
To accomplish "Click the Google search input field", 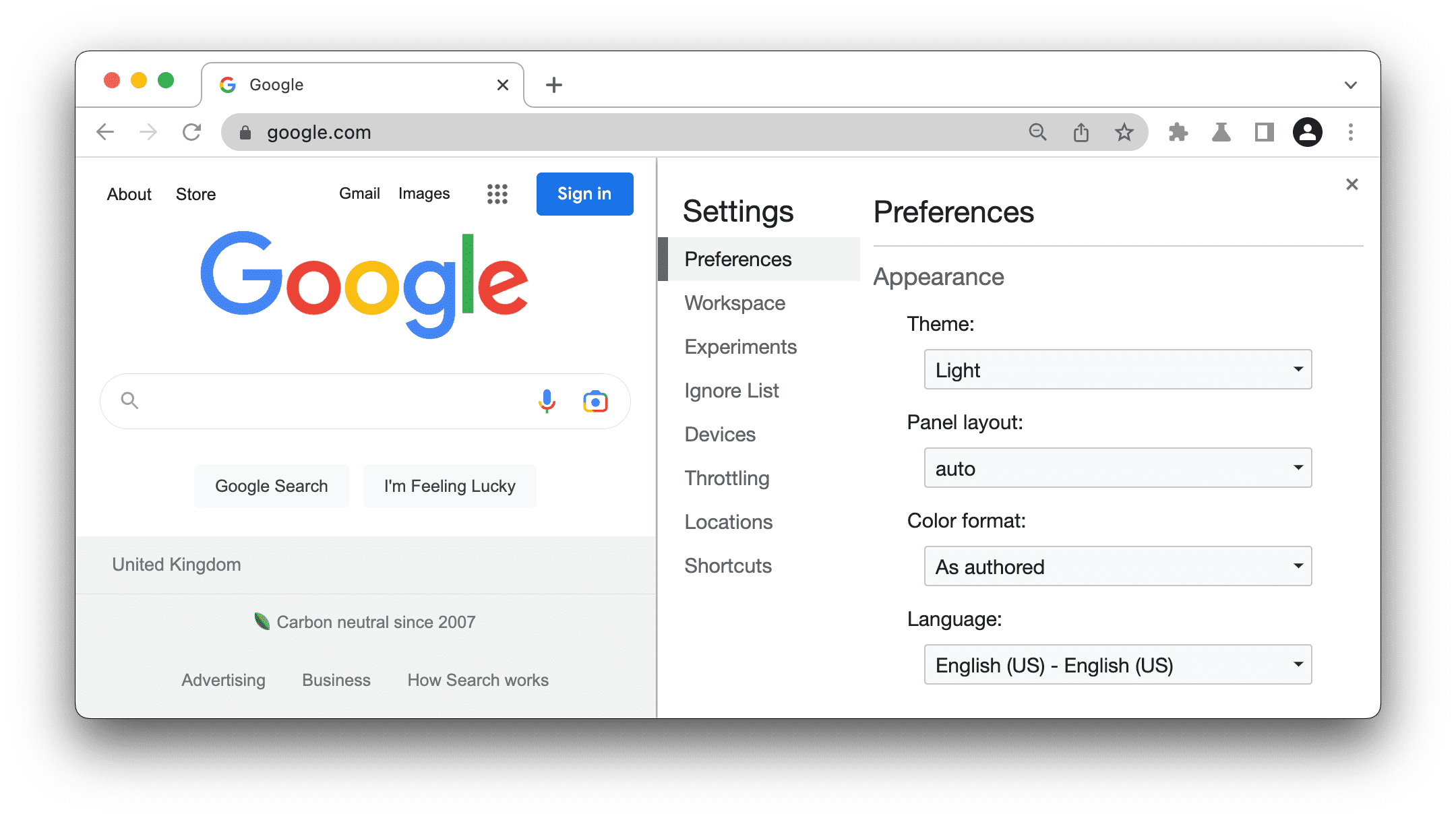I will point(364,400).
